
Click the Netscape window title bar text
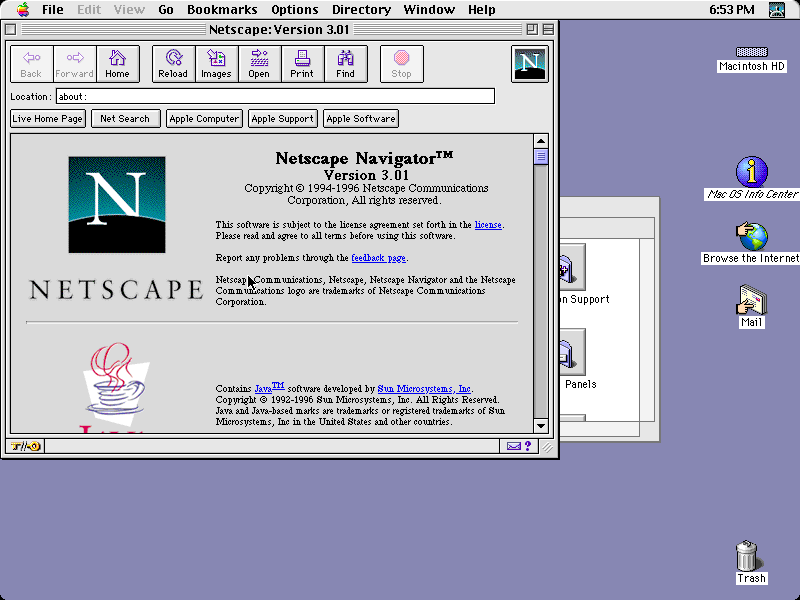[279, 30]
